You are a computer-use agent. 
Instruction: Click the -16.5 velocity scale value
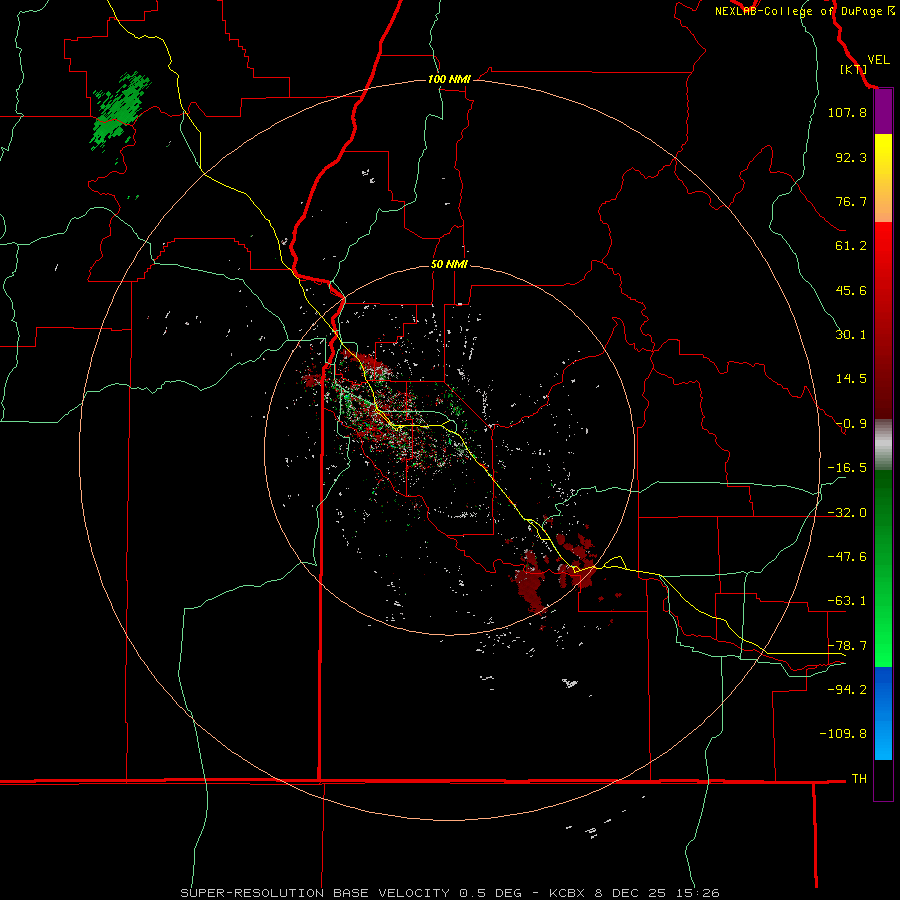click(x=847, y=468)
